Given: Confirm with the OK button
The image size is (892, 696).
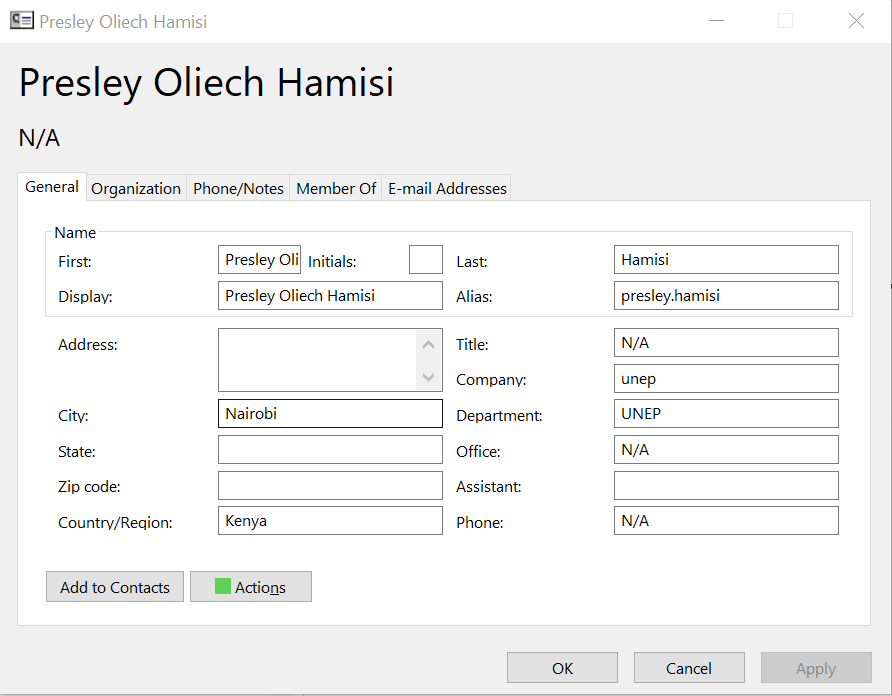Looking at the screenshot, I should pyautogui.click(x=562, y=668).
